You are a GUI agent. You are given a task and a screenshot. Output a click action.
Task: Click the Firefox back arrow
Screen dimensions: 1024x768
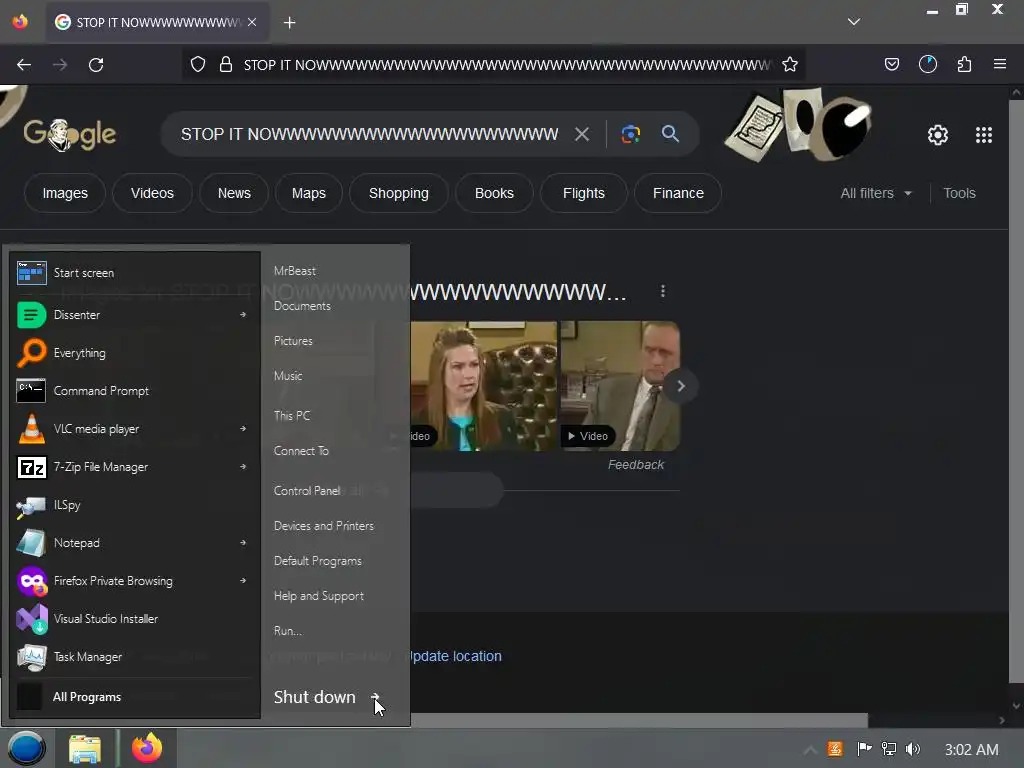(x=24, y=65)
